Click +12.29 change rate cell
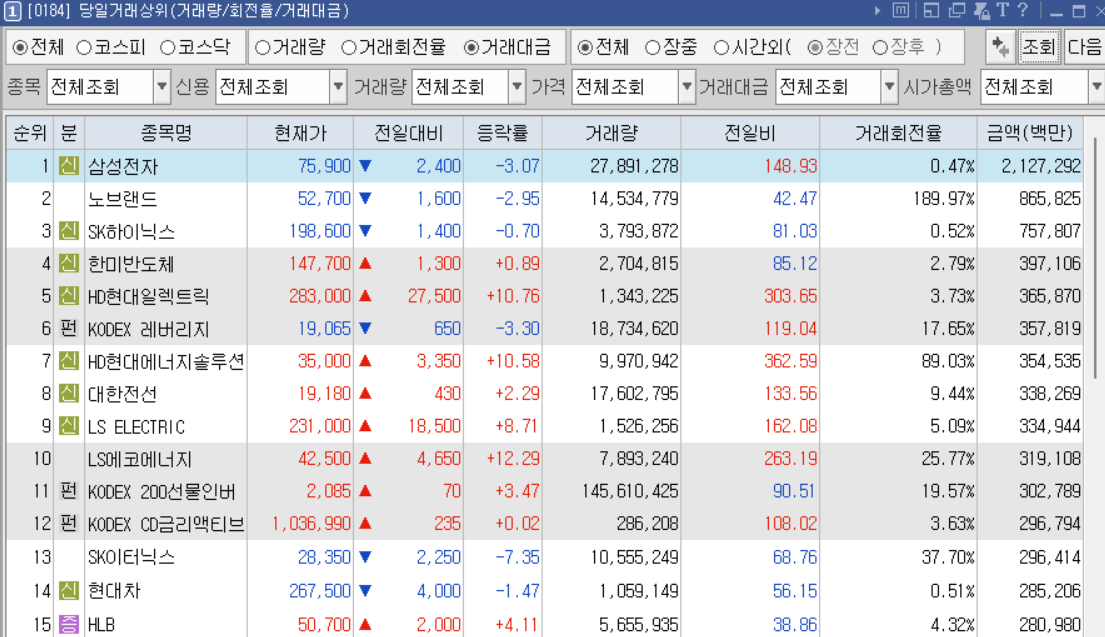This screenshot has height=637, width=1105. (x=513, y=459)
